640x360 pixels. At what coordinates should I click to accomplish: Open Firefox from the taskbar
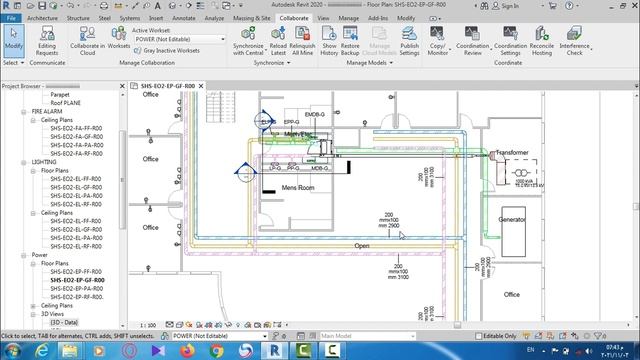(x=187, y=351)
